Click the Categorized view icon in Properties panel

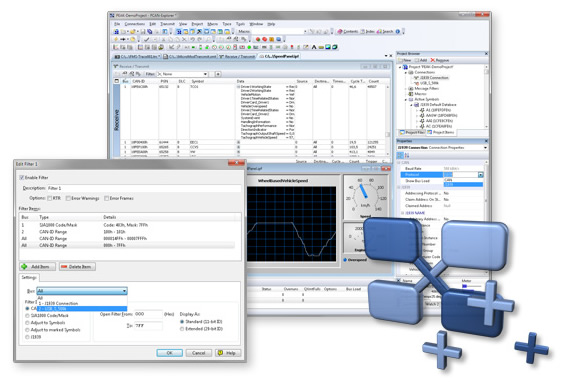pyautogui.click(x=400, y=155)
